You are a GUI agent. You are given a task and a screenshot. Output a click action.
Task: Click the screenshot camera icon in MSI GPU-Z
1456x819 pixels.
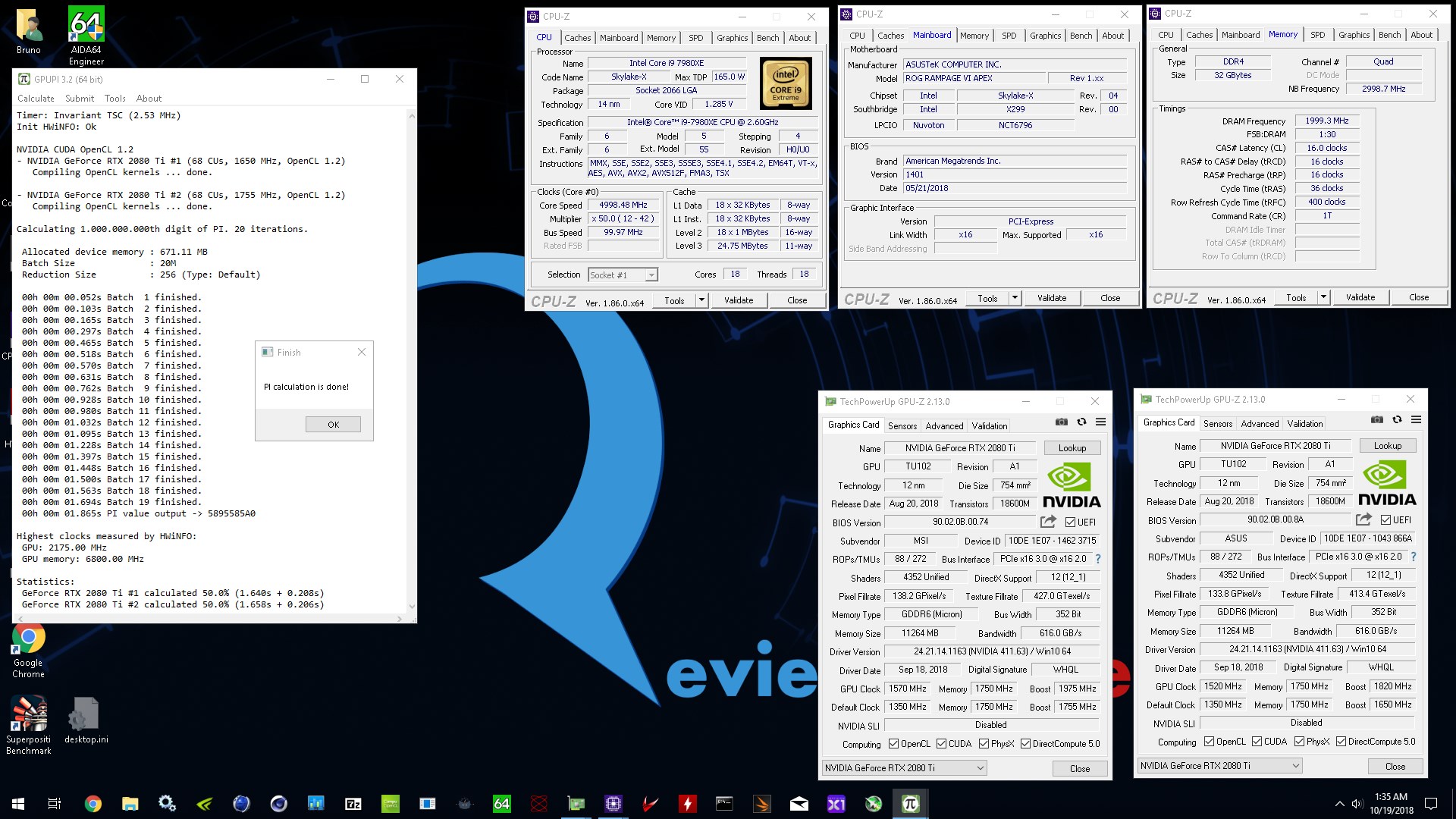point(1062,422)
